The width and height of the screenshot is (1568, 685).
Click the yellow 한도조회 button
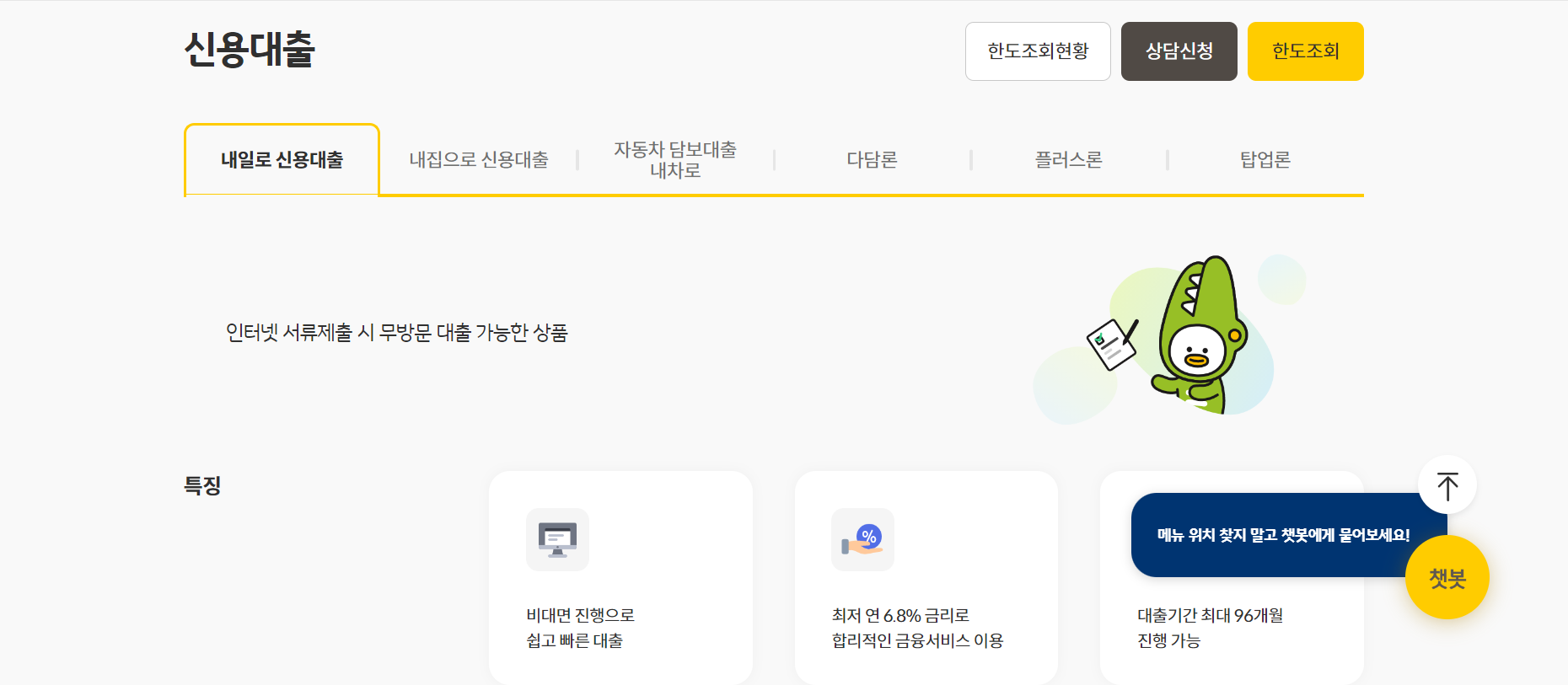coord(1306,51)
